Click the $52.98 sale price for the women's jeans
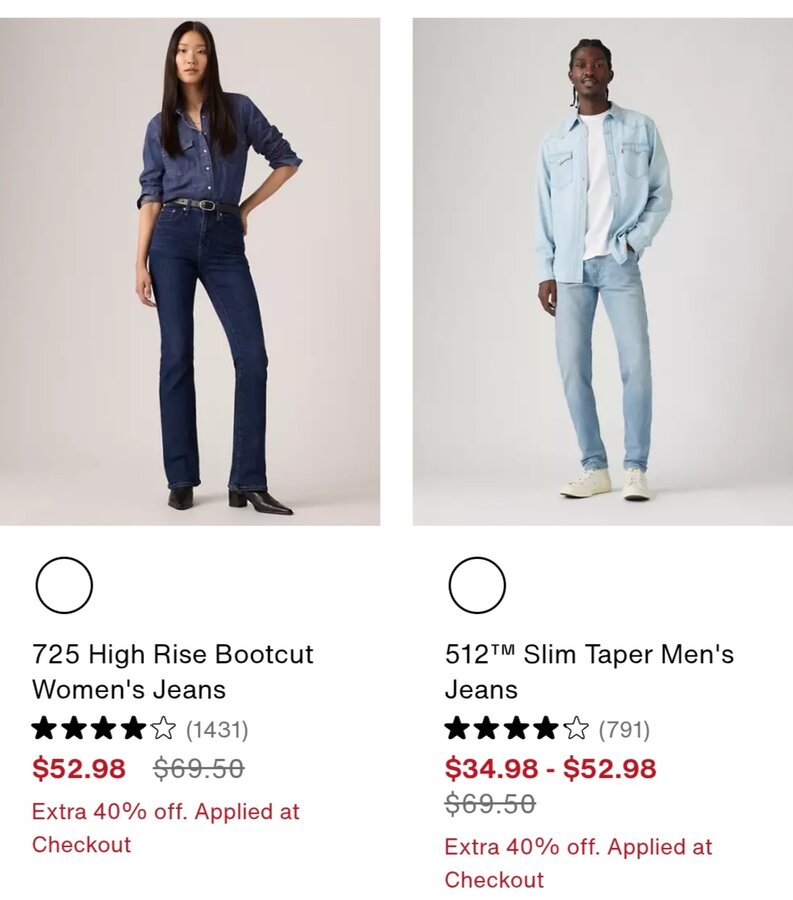Screen dimensions: 793x900 (79, 768)
